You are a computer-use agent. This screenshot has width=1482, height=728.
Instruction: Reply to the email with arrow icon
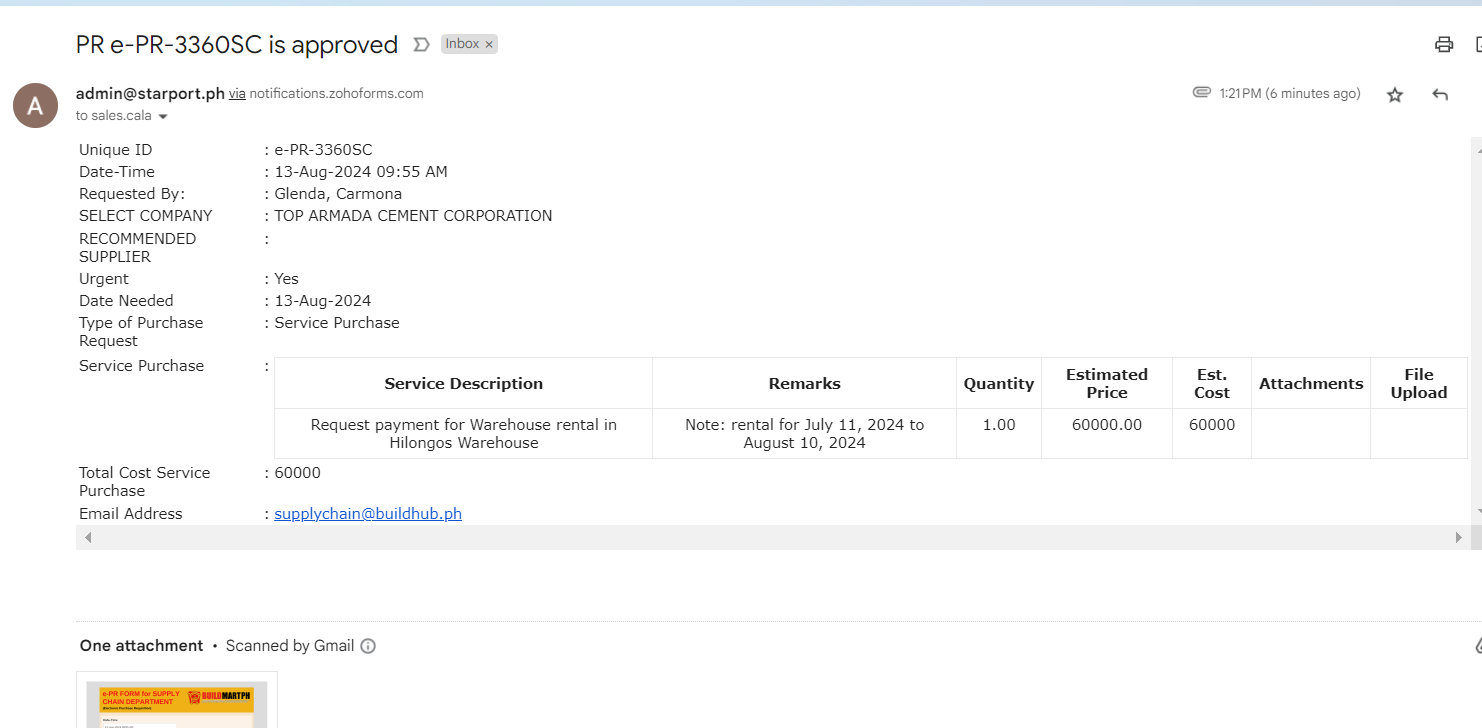coord(1440,95)
